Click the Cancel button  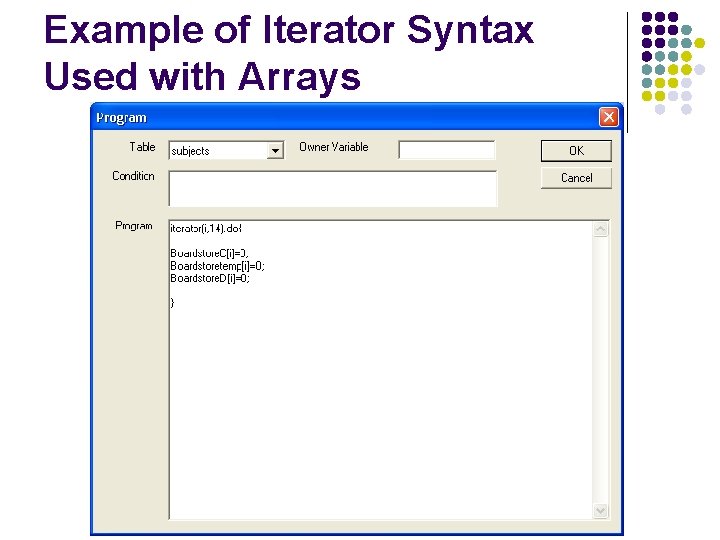point(576,178)
